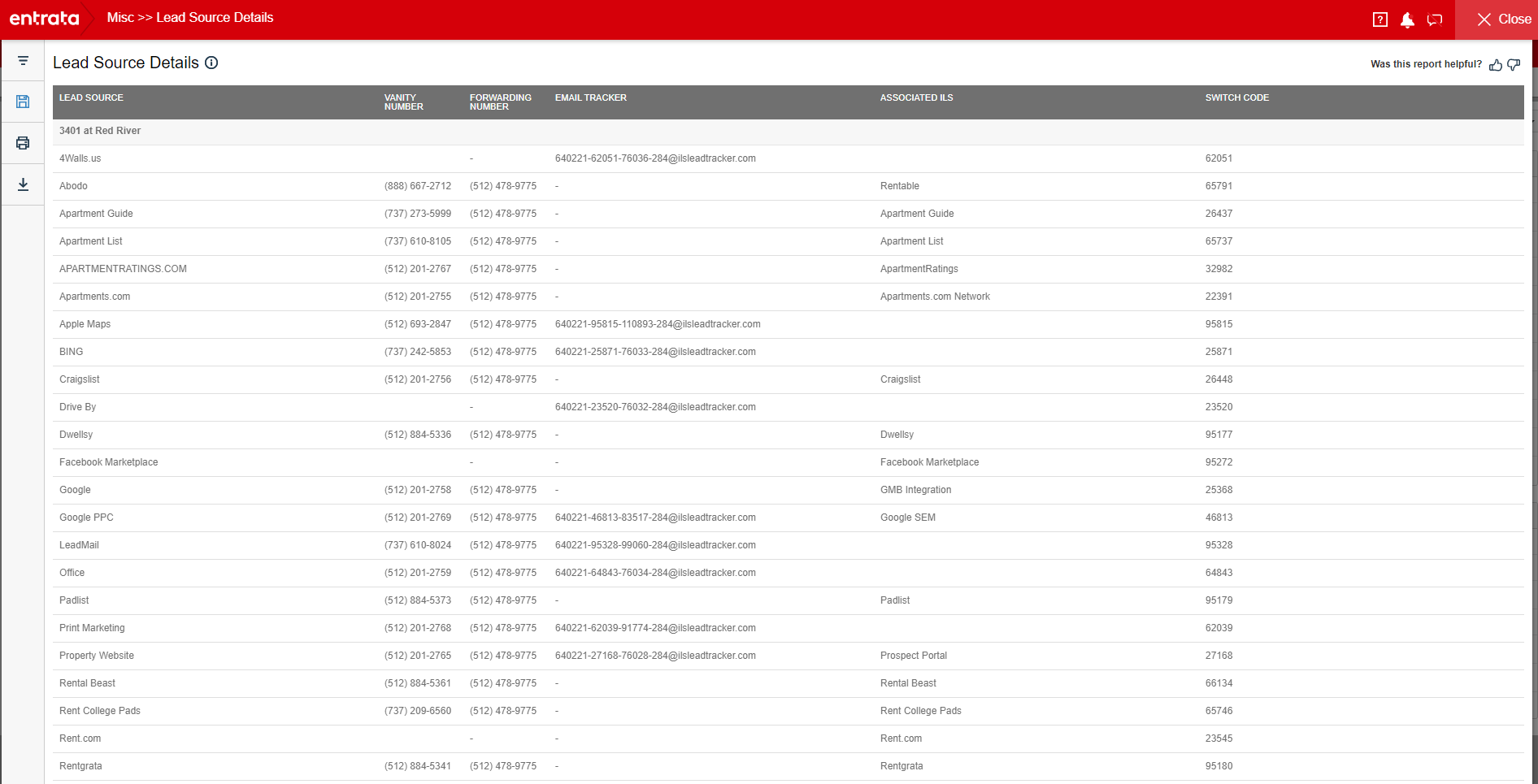Click the LeadMail email tracker address
The image size is (1538, 784).
(655, 545)
